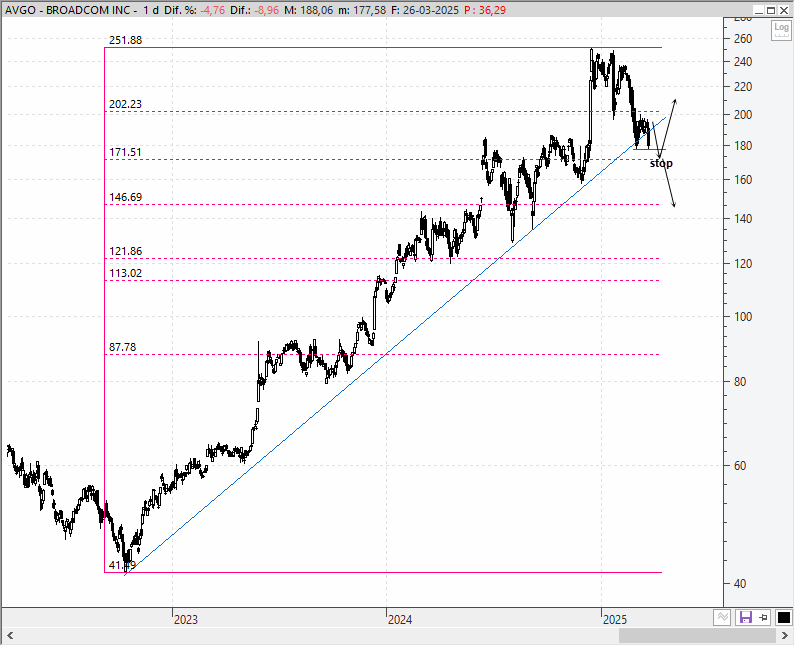Viewport: 795px width, 646px height.
Task: Click the horizontal scrollbar thumb
Action: click(697, 636)
